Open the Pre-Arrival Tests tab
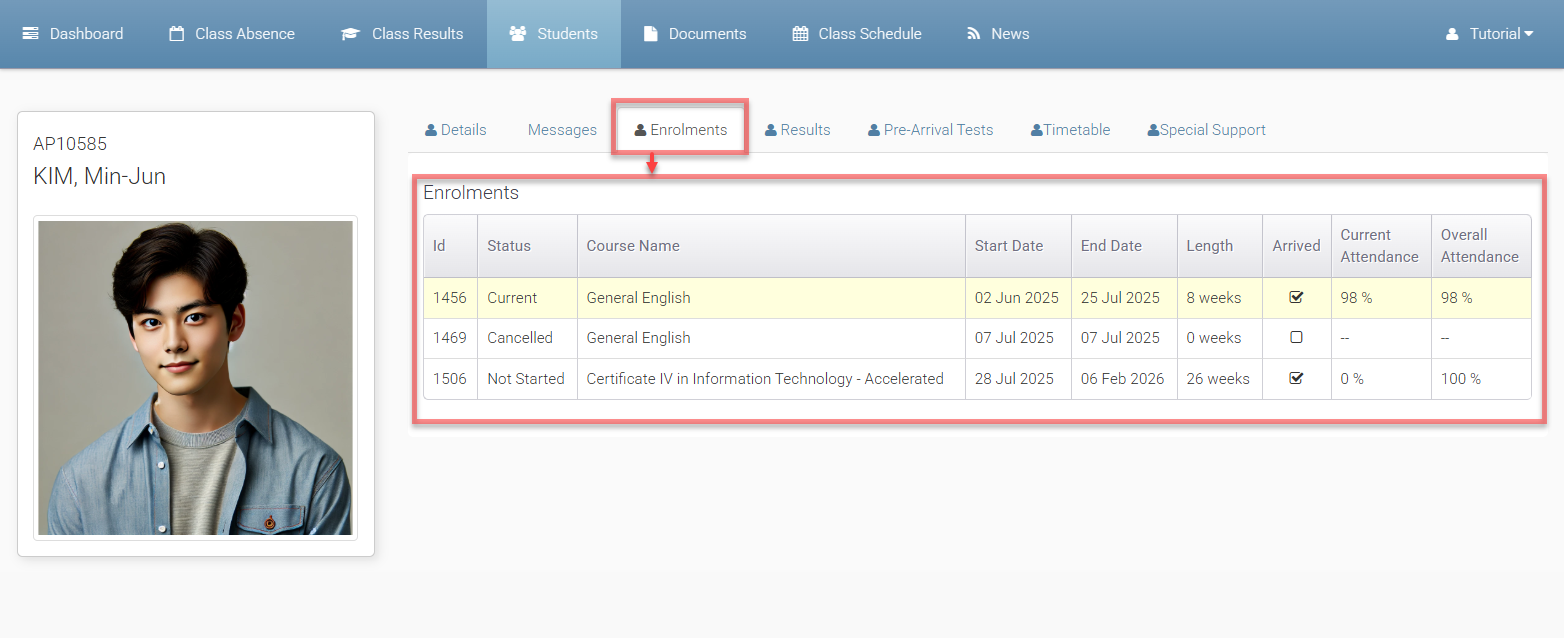The image size is (1564, 638). [930, 130]
